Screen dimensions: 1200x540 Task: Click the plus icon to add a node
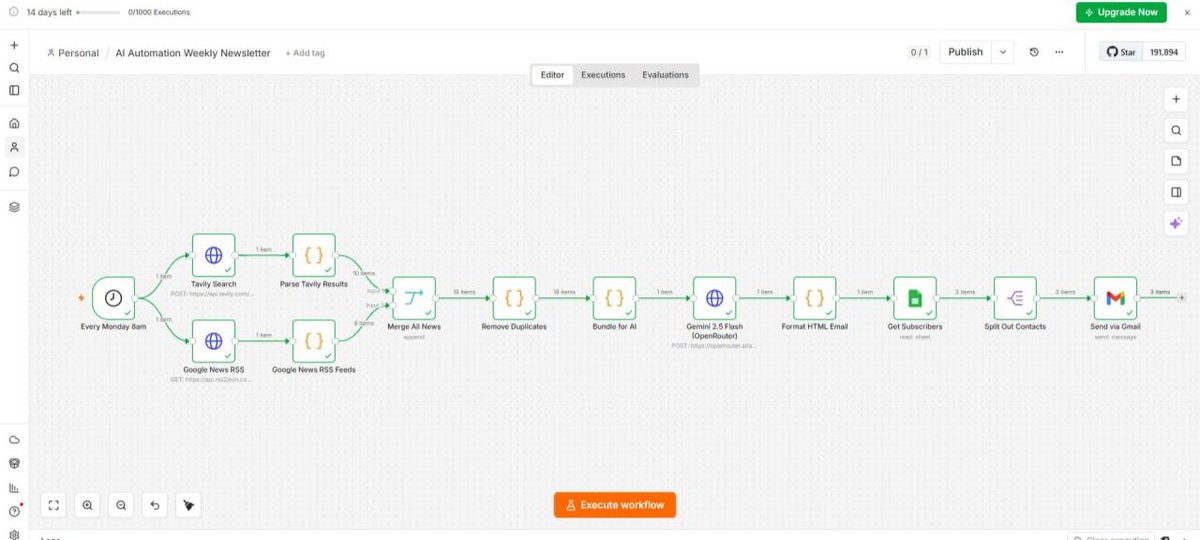1176,99
